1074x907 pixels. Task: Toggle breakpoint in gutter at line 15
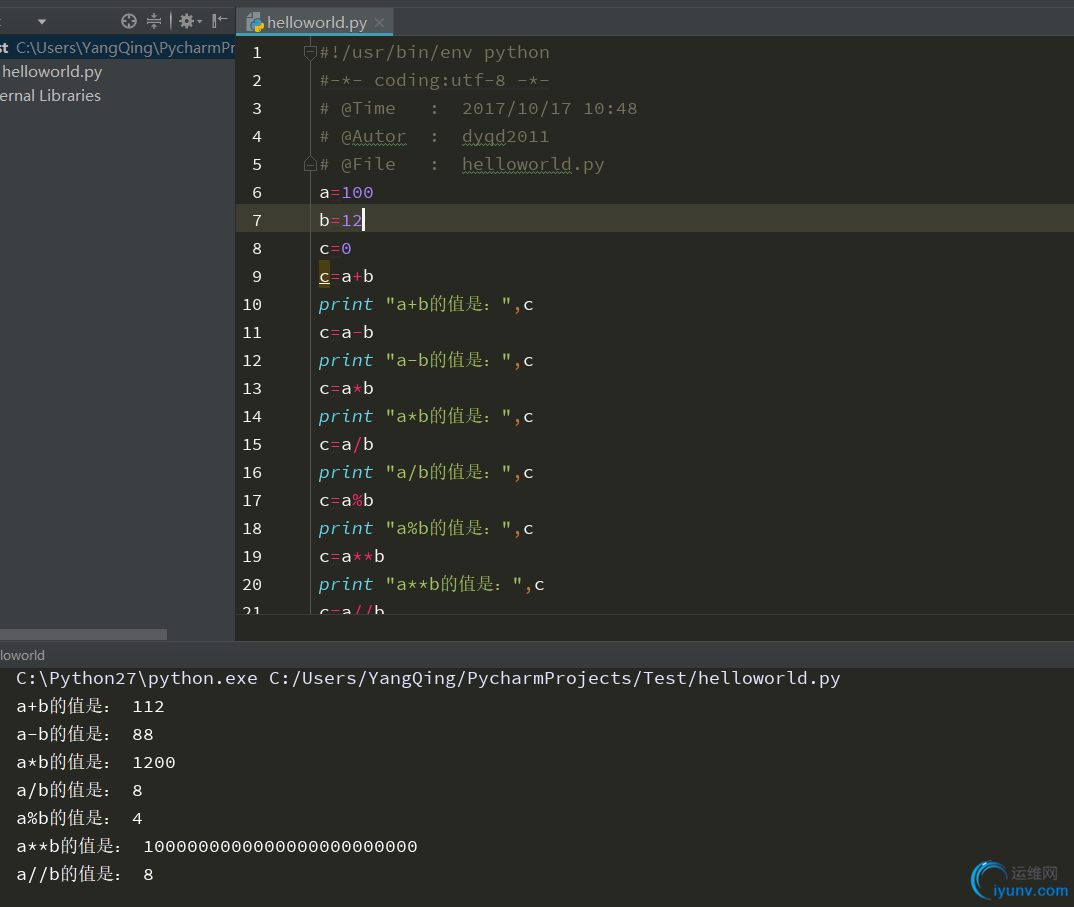pyautogui.click(x=285, y=444)
